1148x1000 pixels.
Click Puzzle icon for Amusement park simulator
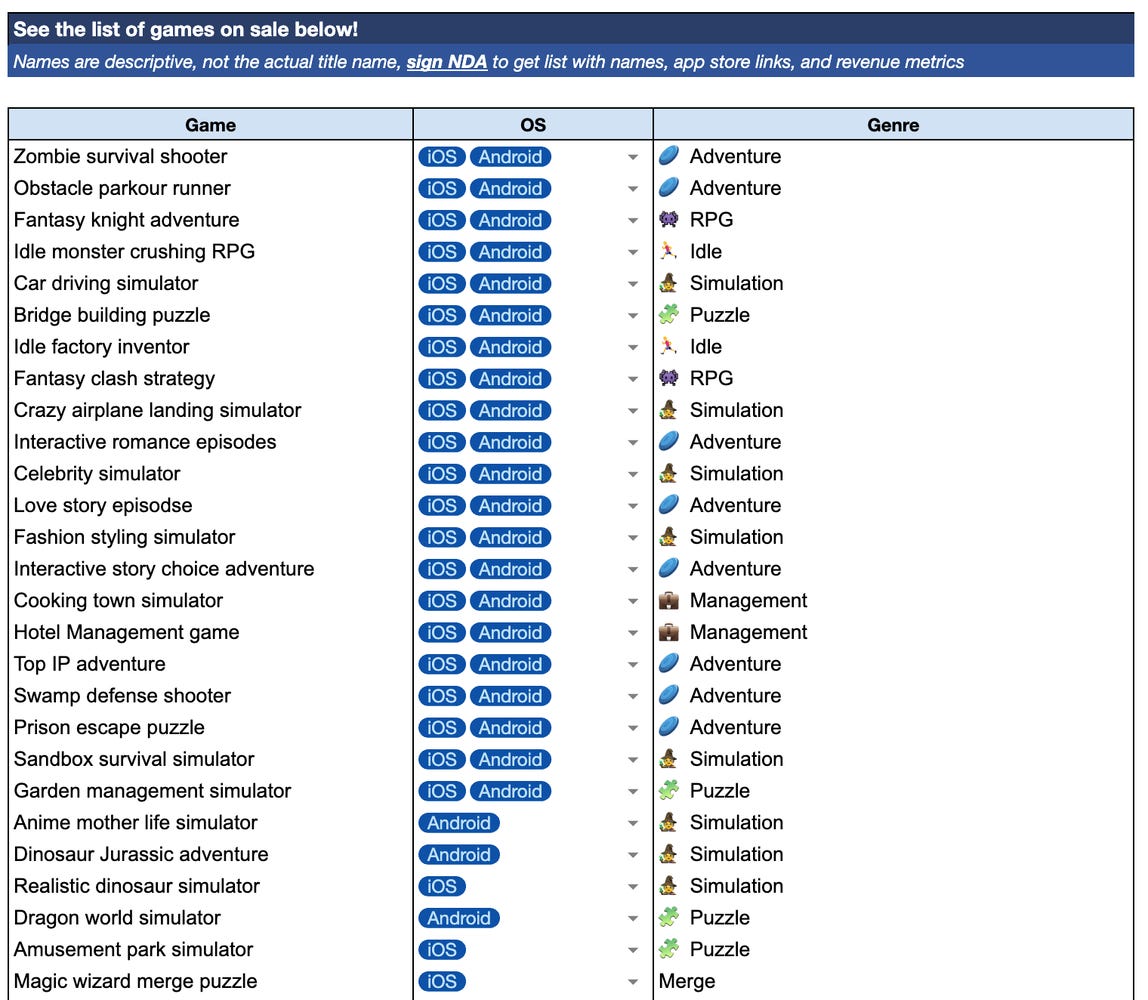click(x=668, y=949)
